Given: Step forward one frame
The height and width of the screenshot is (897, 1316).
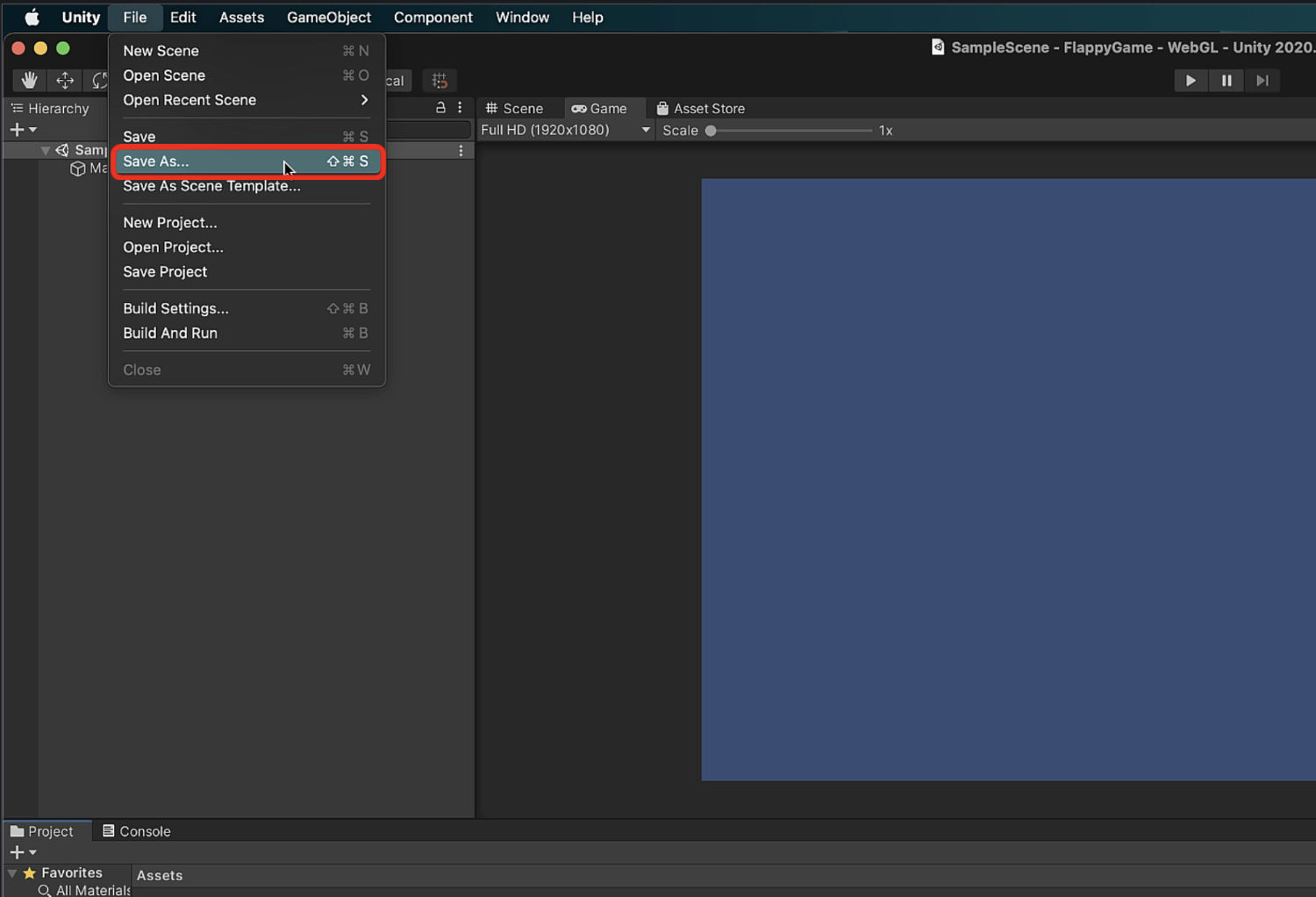Looking at the screenshot, I should click(1262, 81).
